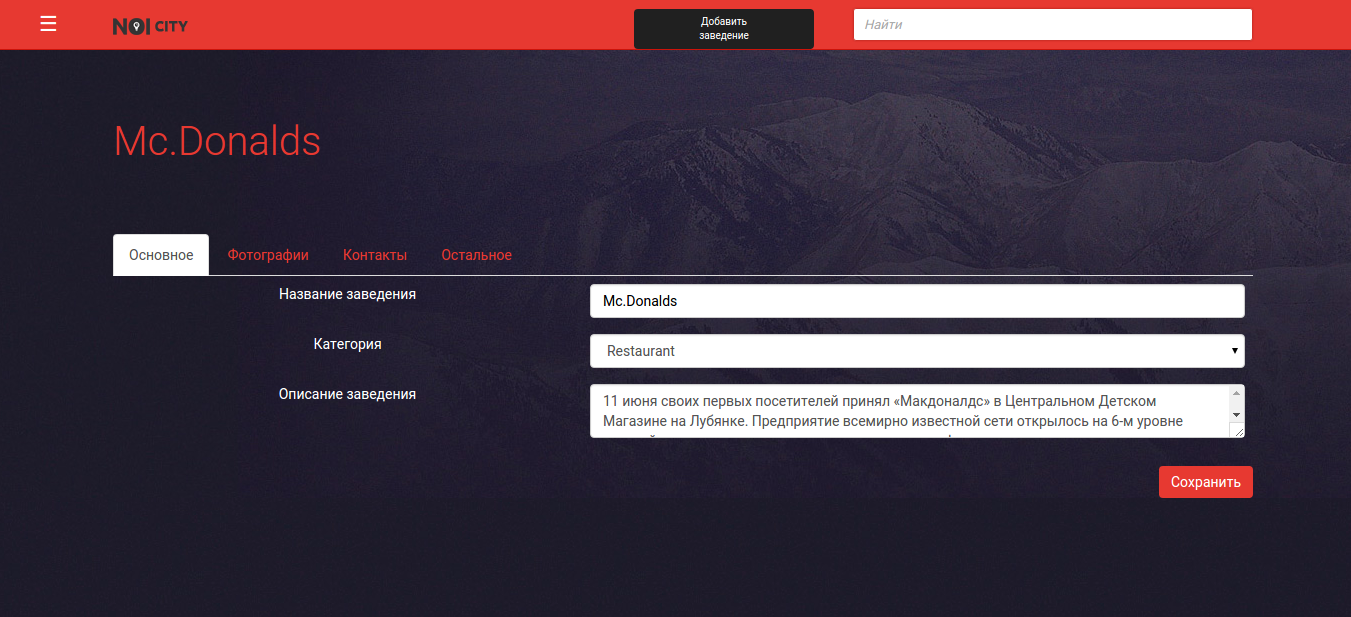Click the Сохранить button
The height and width of the screenshot is (617, 1351).
(1206, 482)
